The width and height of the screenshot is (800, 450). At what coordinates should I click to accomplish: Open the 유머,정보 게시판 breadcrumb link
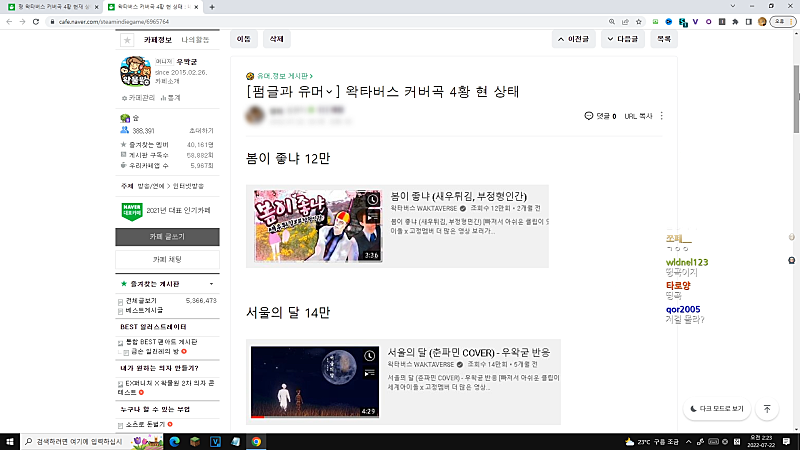285,76
